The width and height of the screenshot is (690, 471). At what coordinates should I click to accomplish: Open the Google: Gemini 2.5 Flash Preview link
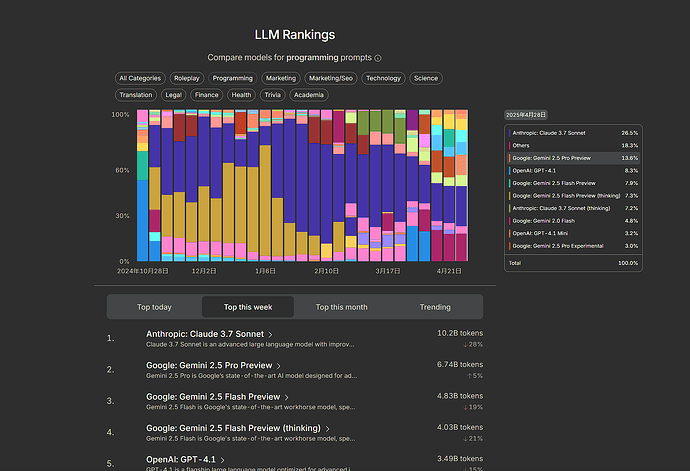click(213, 397)
